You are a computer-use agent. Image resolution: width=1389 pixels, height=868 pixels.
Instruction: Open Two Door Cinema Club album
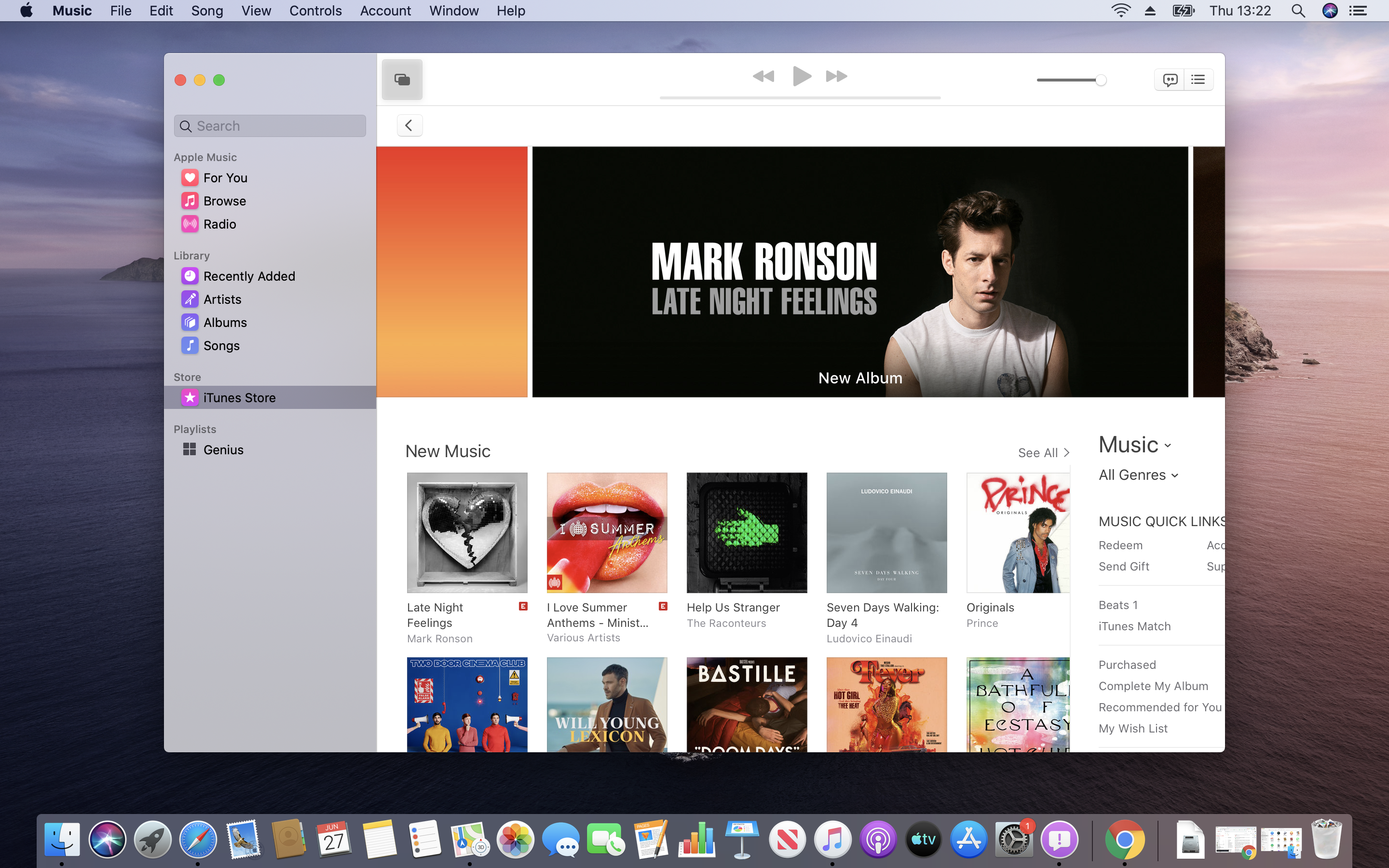point(467,705)
